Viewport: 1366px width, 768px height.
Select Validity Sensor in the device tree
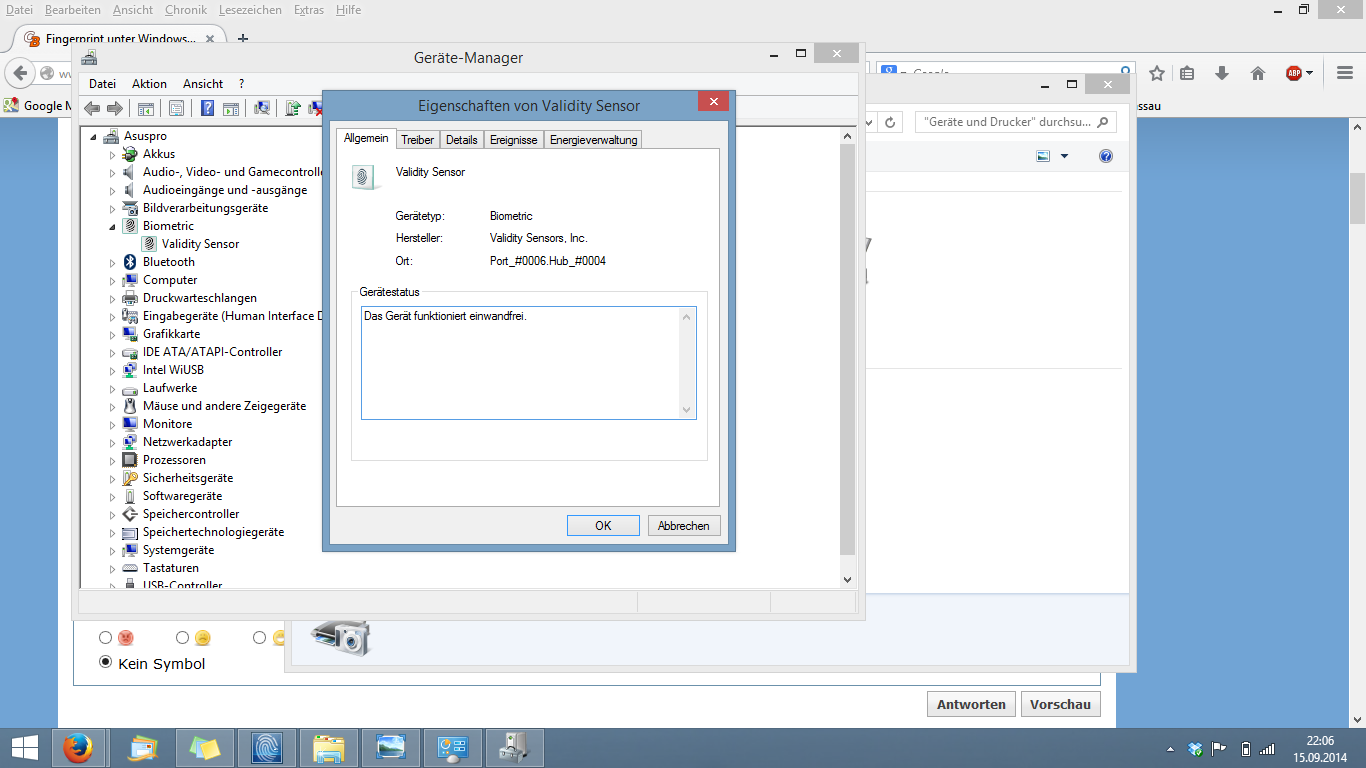(x=200, y=244)
